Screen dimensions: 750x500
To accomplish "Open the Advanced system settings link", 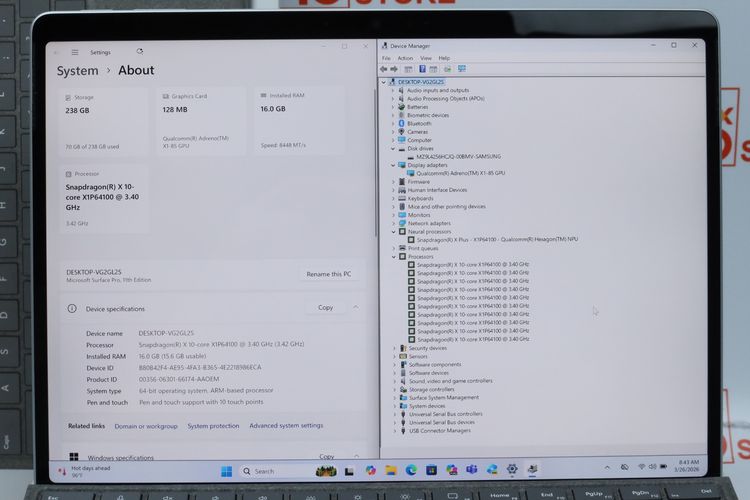I will pyautogui.click(x=286, y=426).
